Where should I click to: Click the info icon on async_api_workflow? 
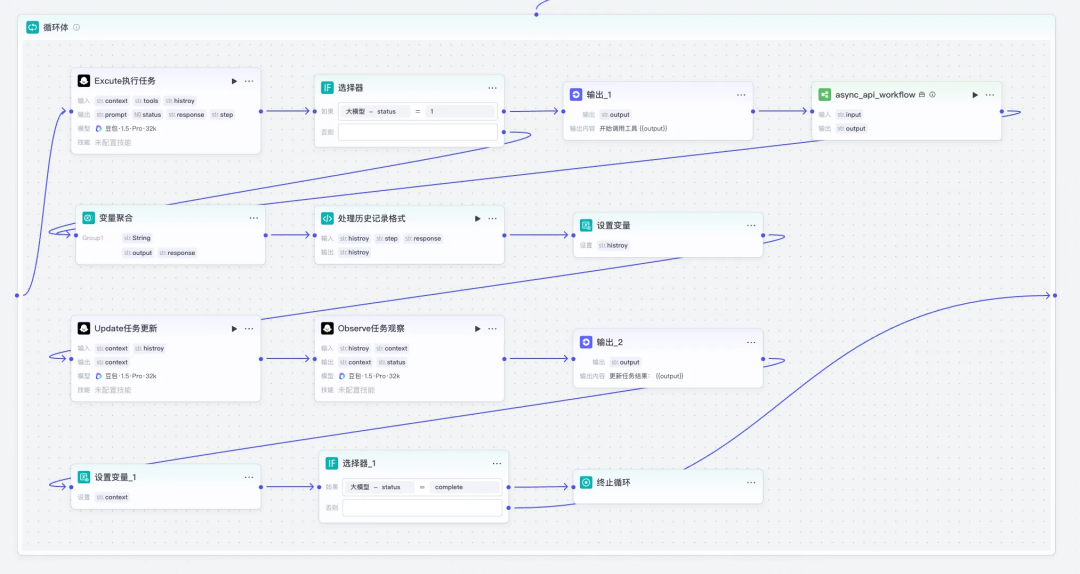933,95
